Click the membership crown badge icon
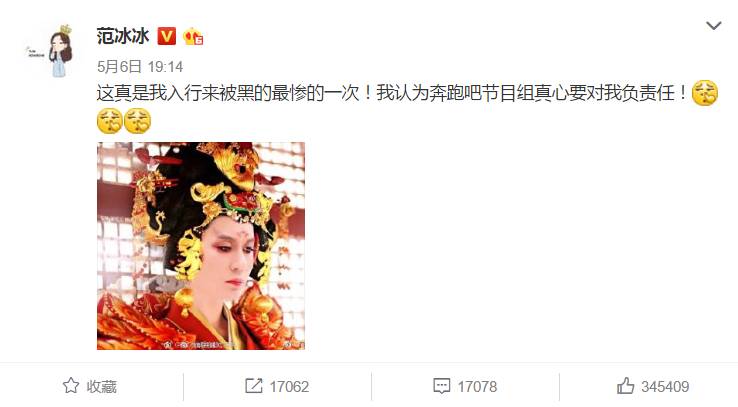738x407 pixels. pos(193,37)
